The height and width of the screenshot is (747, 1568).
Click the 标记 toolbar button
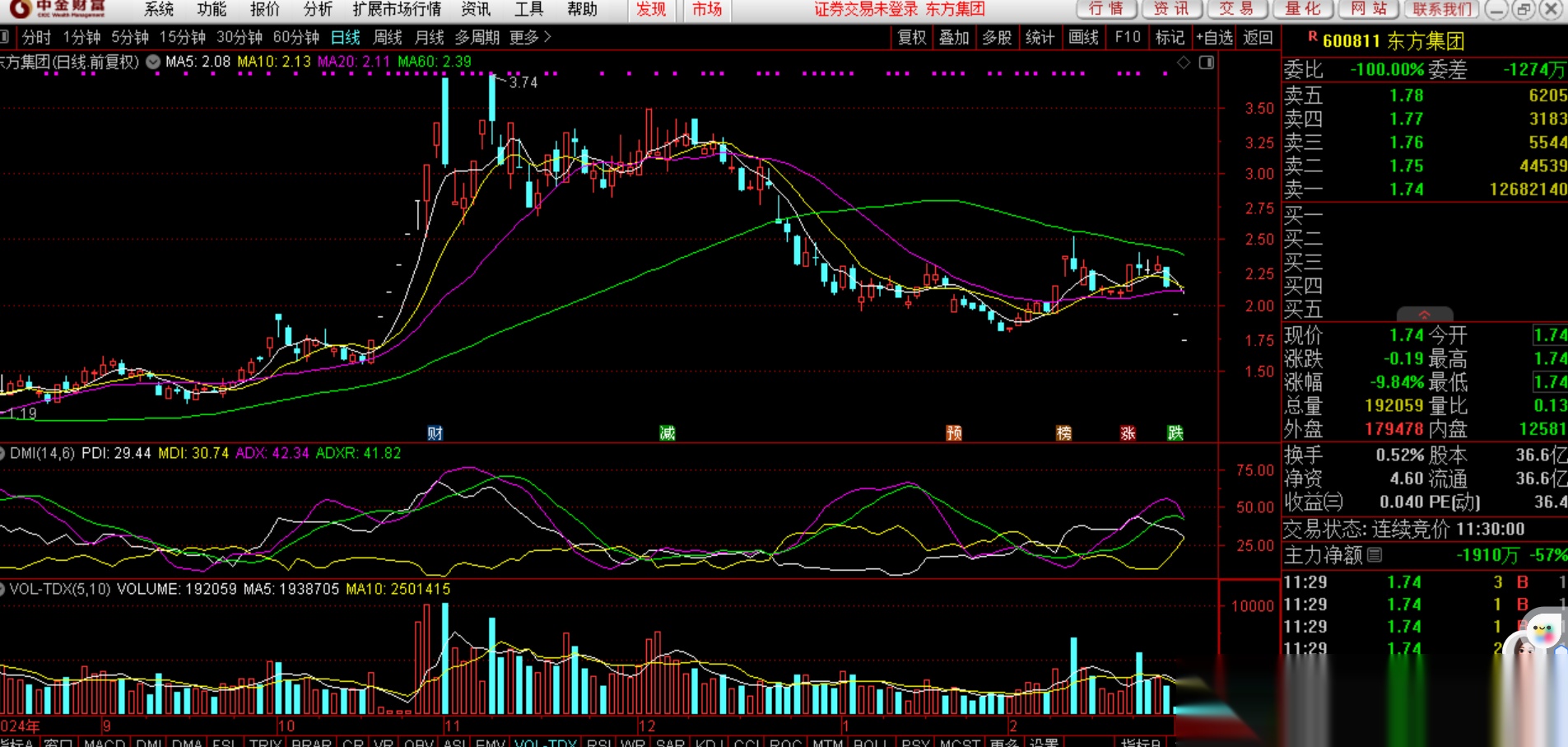1170,37
